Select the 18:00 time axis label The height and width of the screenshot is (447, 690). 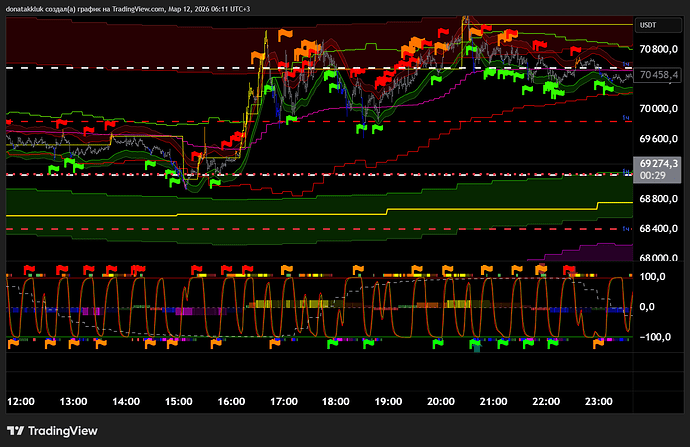click(335, 400)
